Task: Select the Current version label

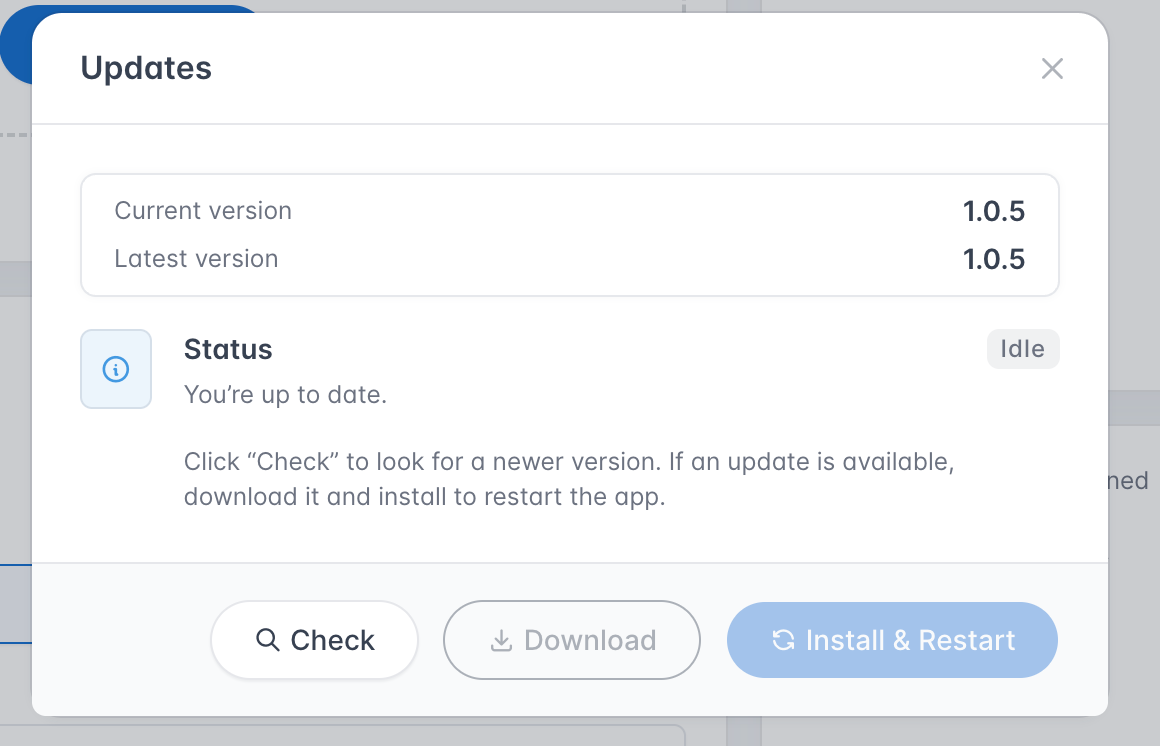Action: click(203, 210)
